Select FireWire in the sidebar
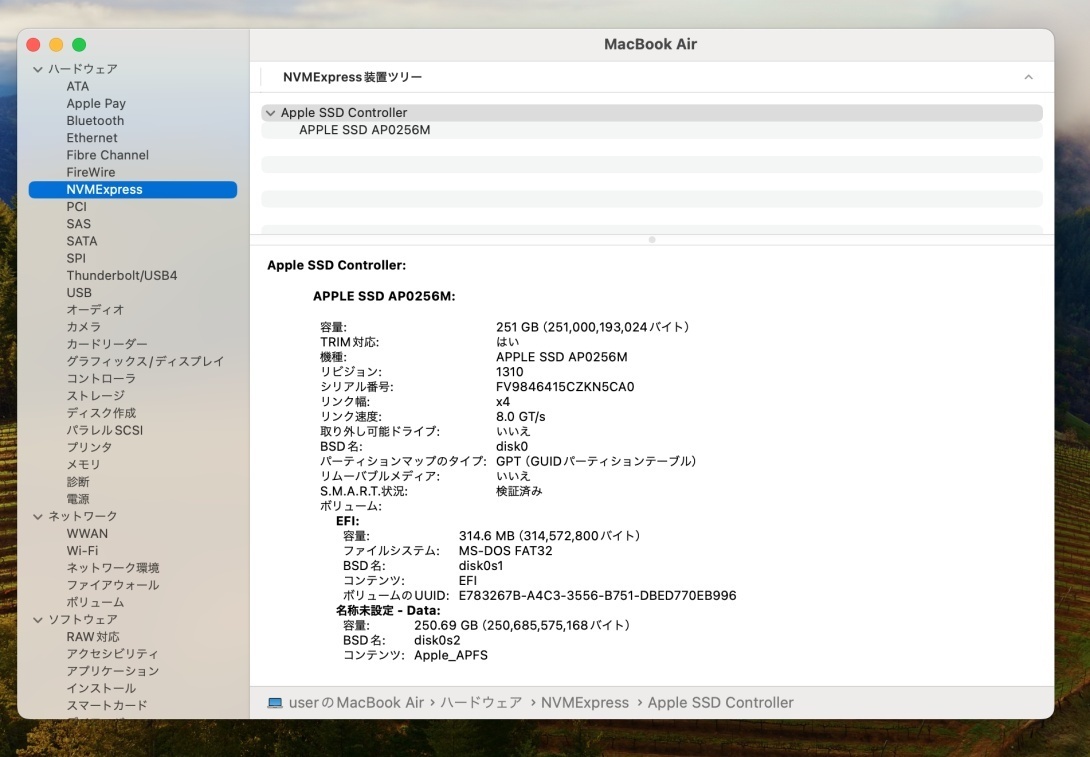 pos(91,172)
